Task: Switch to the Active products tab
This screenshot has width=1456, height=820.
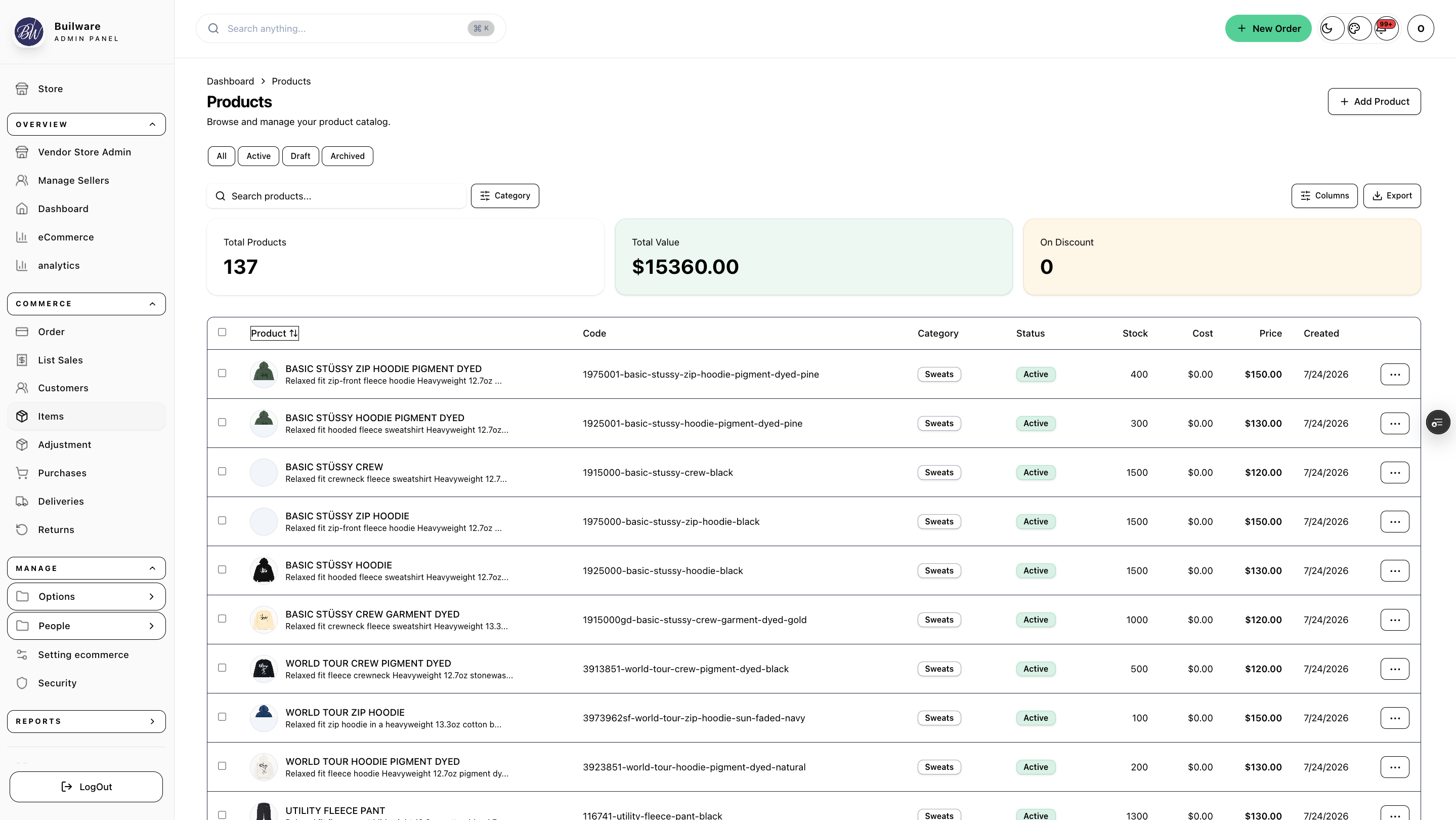Action: (259, 156)
